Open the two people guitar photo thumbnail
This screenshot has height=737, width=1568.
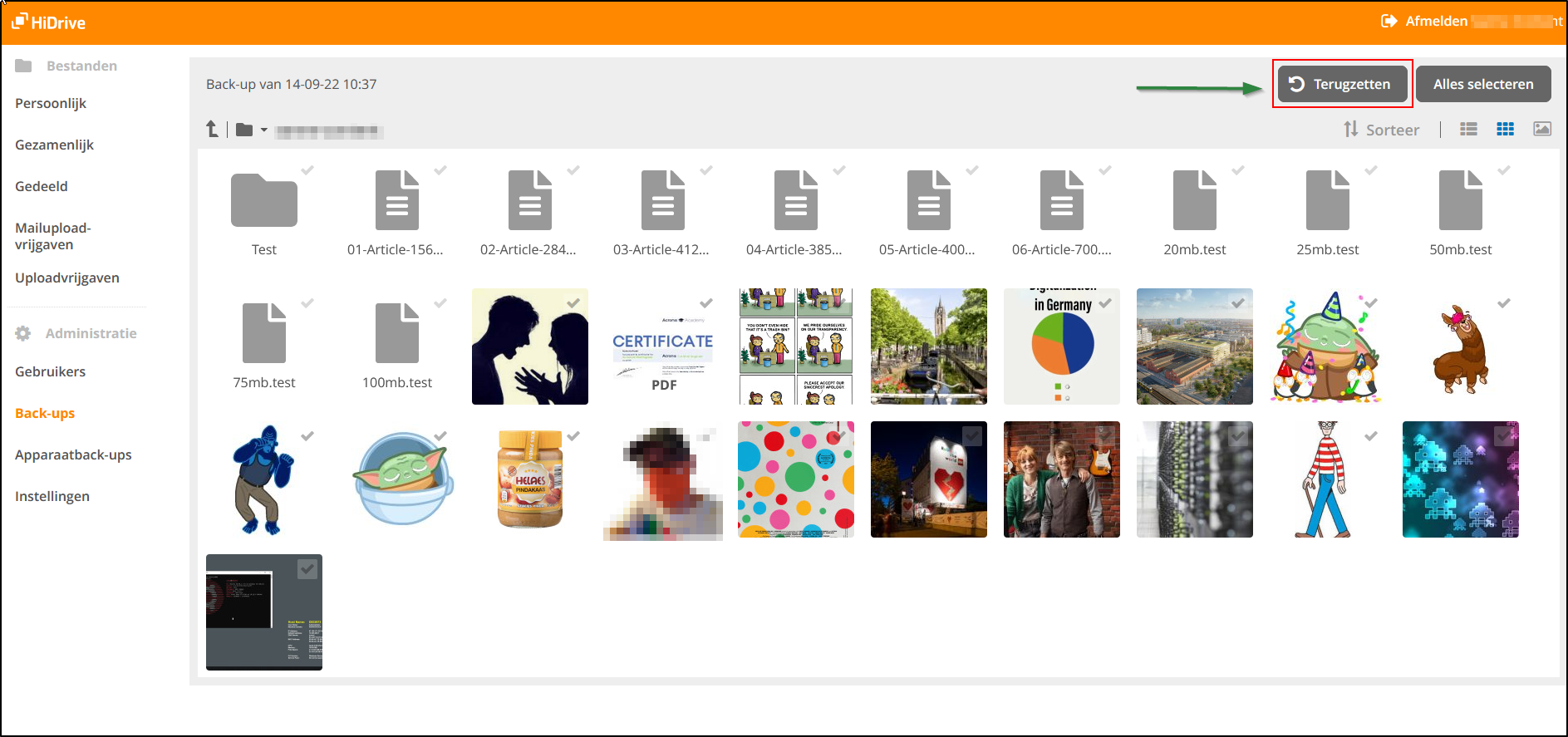[x=1062, y=479]
